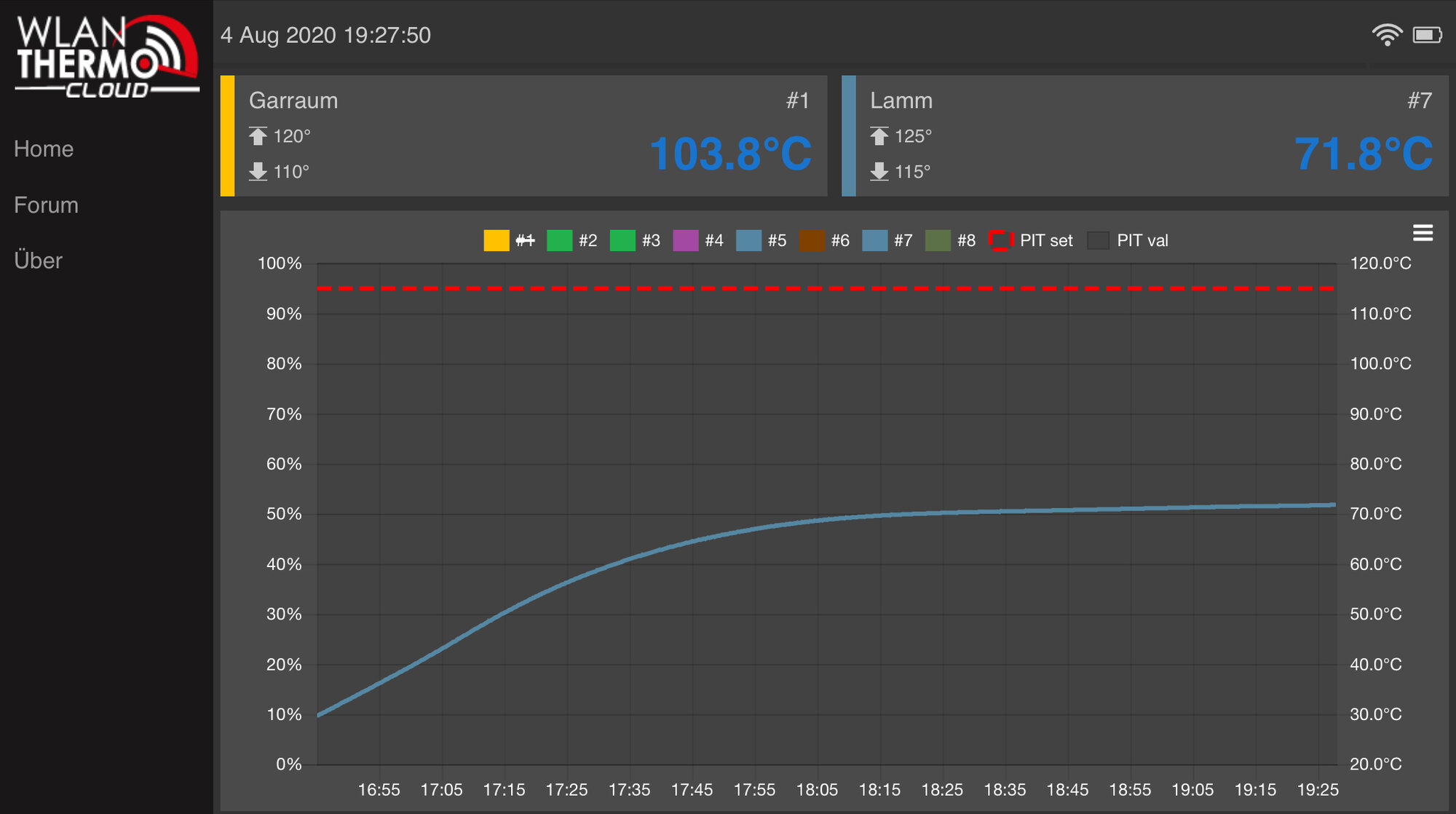The image size is (1456, 814).
Task: Toggle channel #7 series in legend
Action: tap(887, 240)
